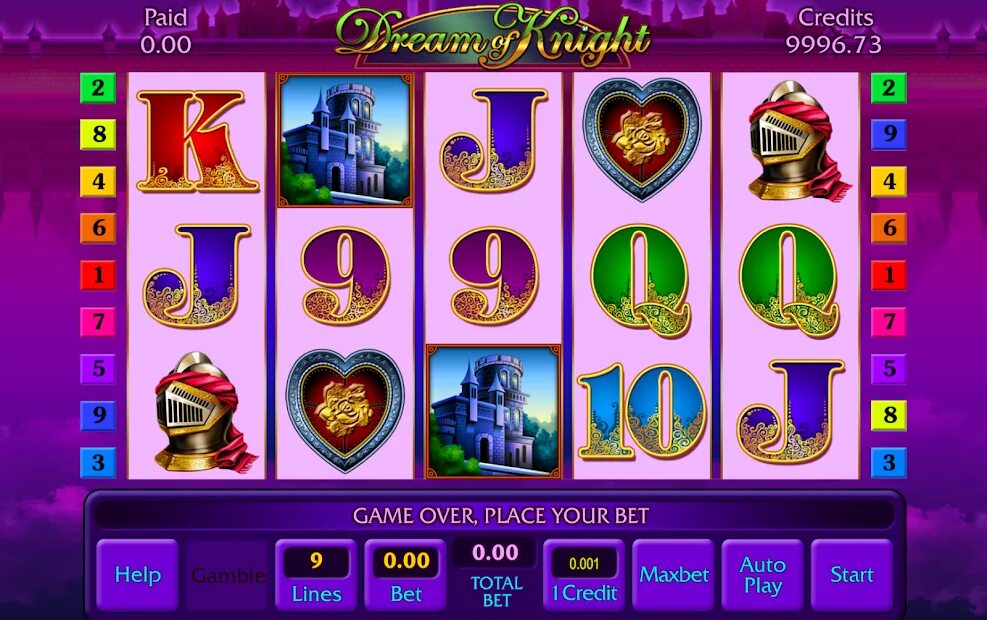Click the red K symbol on first reel
This screenshot has height=620, width=987.
[197, 141]
